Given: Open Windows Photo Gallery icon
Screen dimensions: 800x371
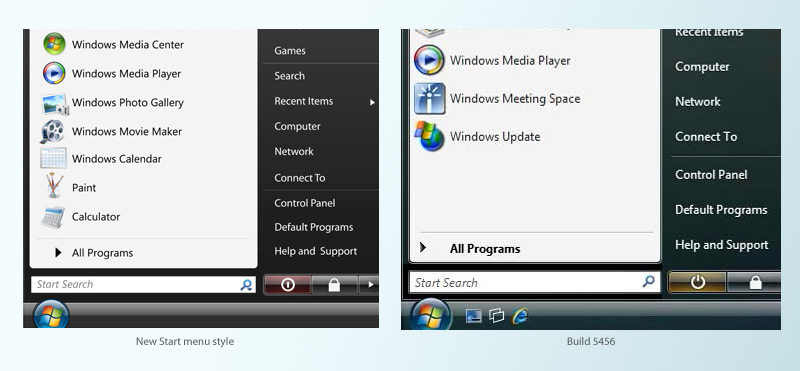Looking at the screenshot, I should (x=55, y=104).
